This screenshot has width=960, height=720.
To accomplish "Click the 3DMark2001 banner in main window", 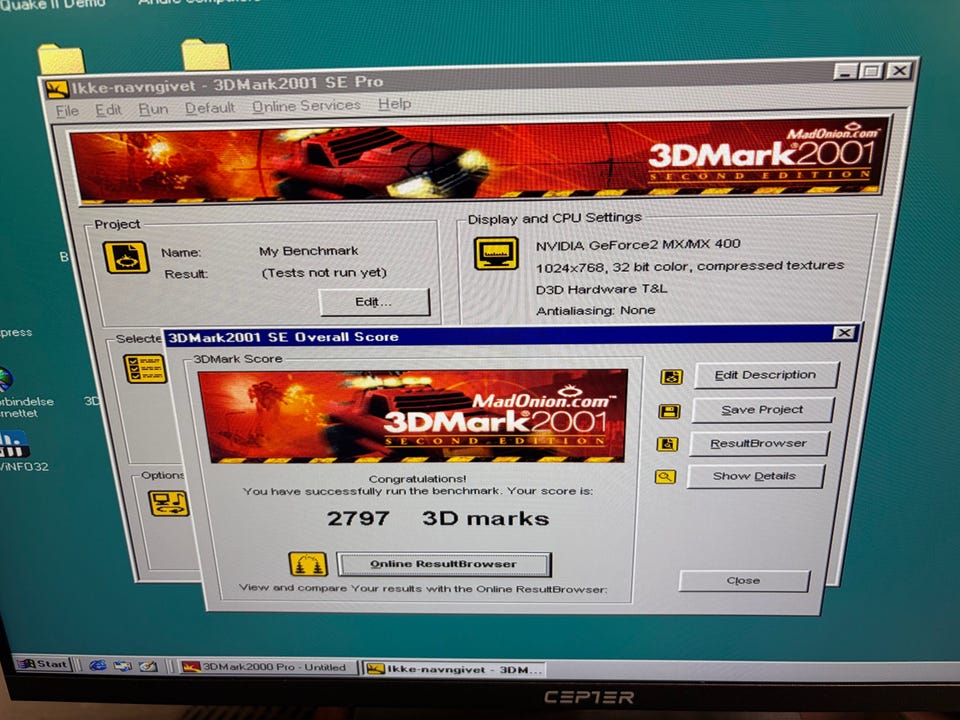I will click(x=479, y=160).
